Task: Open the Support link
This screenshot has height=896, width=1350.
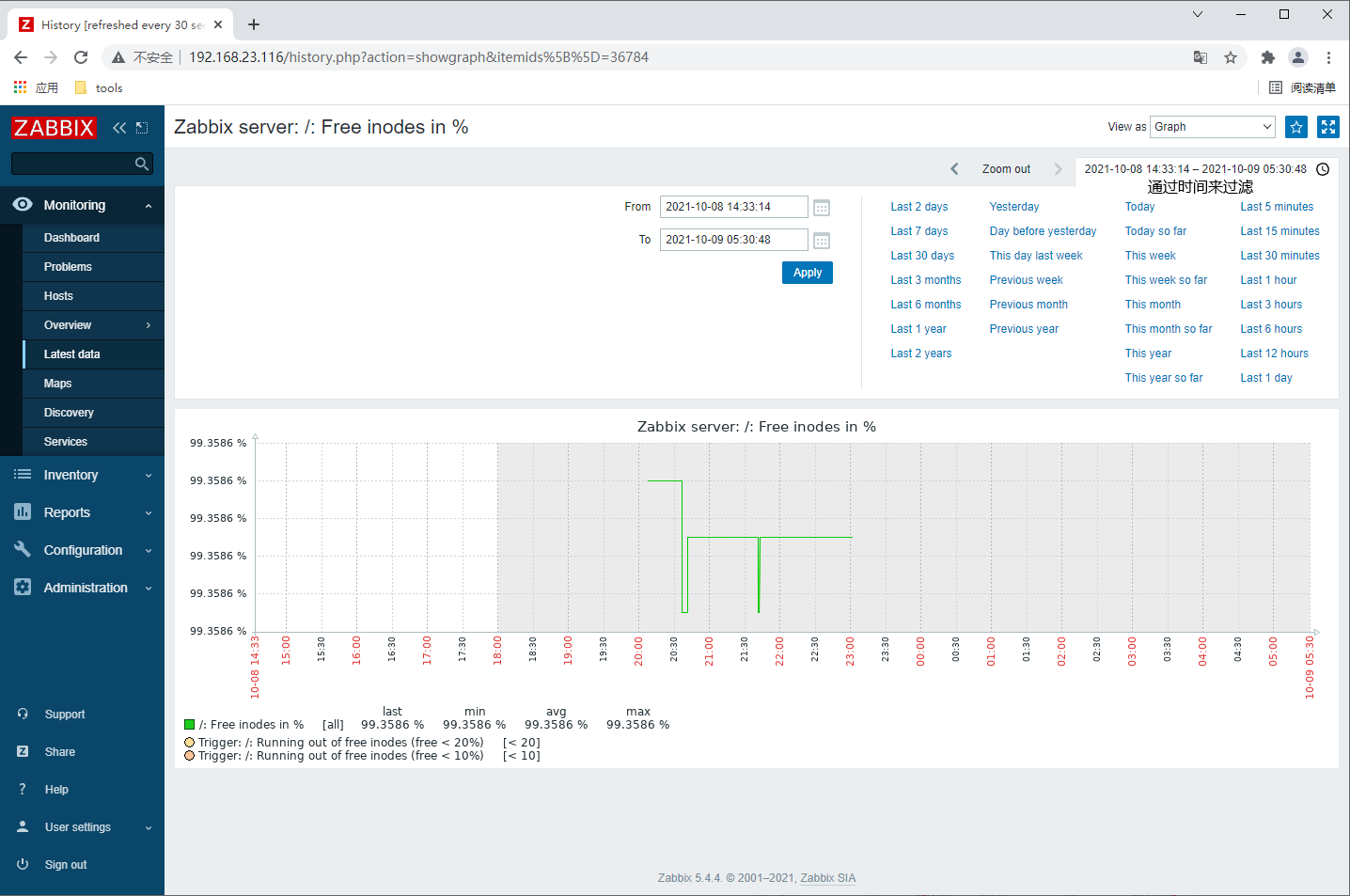Action: [65, 715]
